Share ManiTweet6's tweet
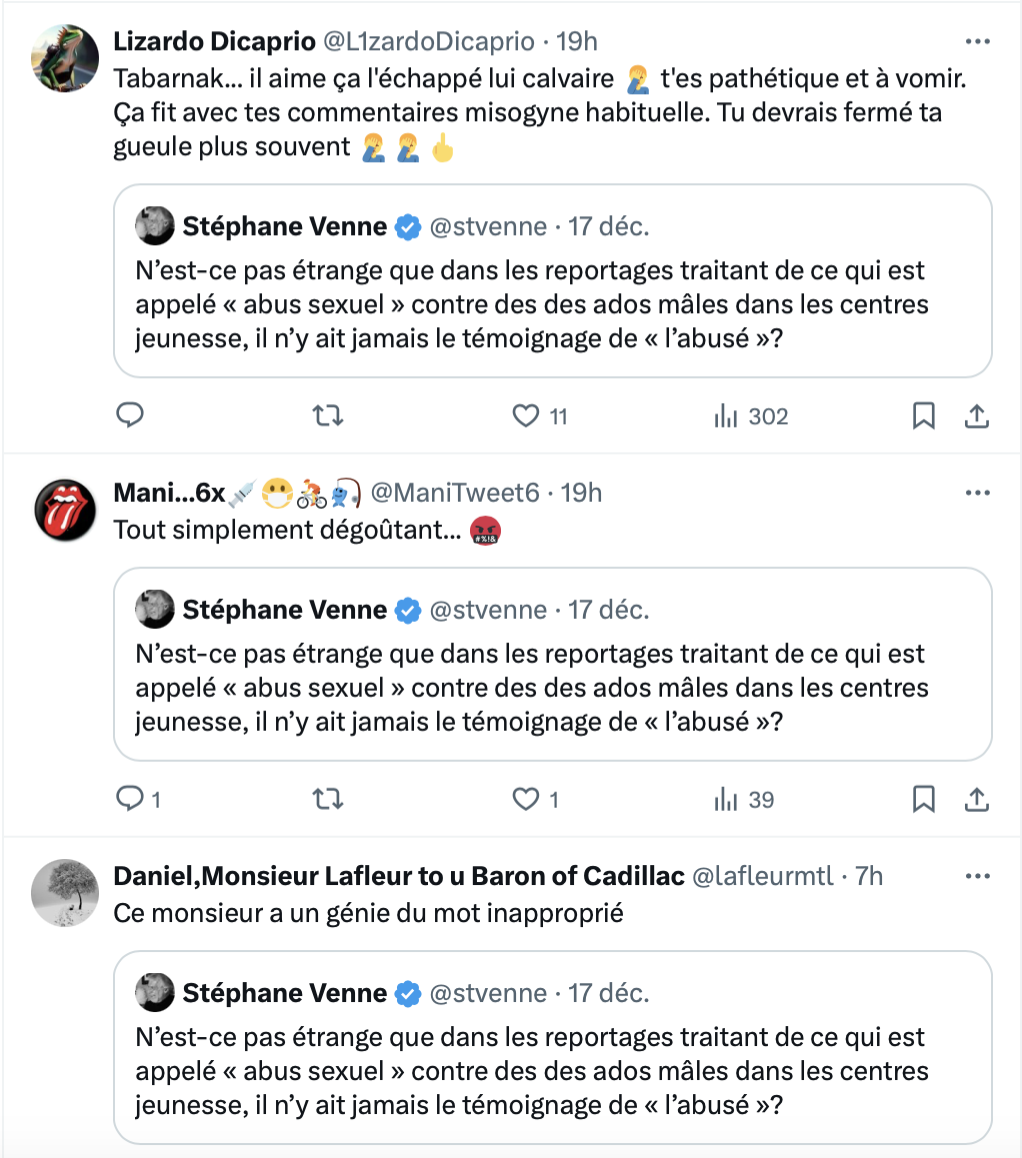The image size is (1022, 1158). [976, 798]
